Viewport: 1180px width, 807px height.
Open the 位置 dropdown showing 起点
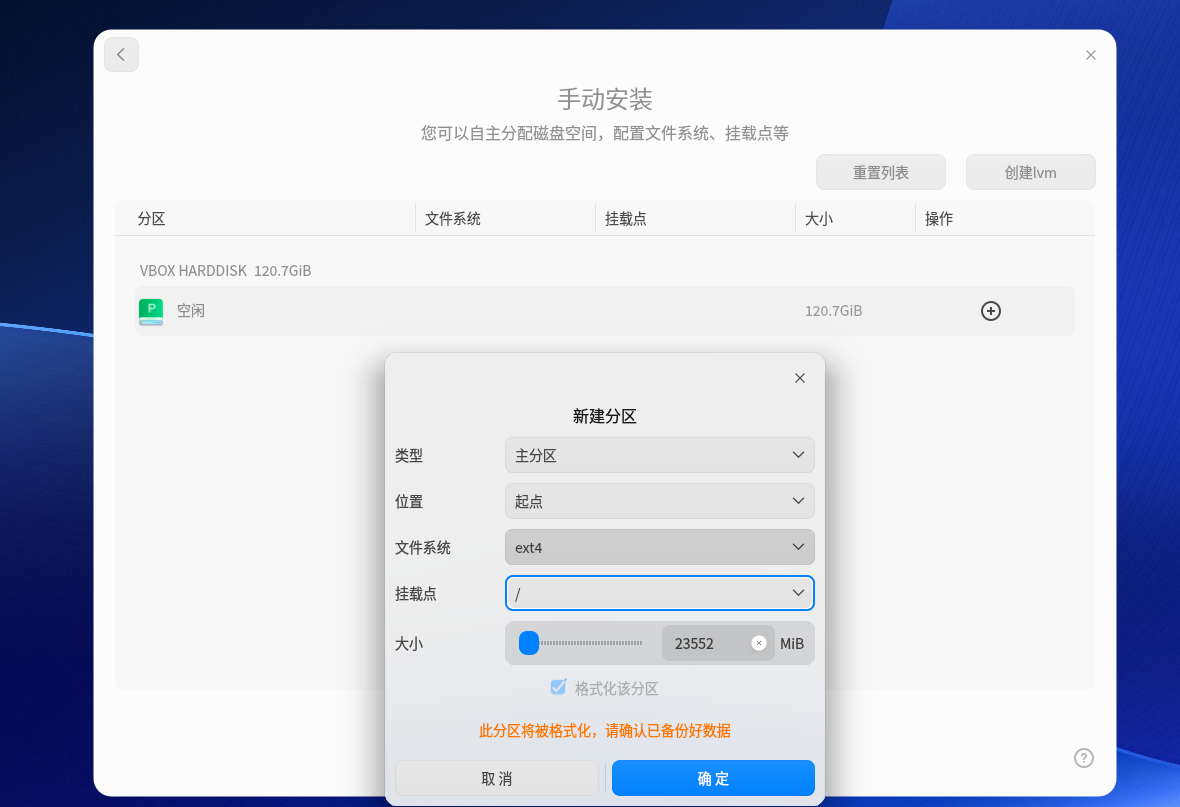pos(659,501)
